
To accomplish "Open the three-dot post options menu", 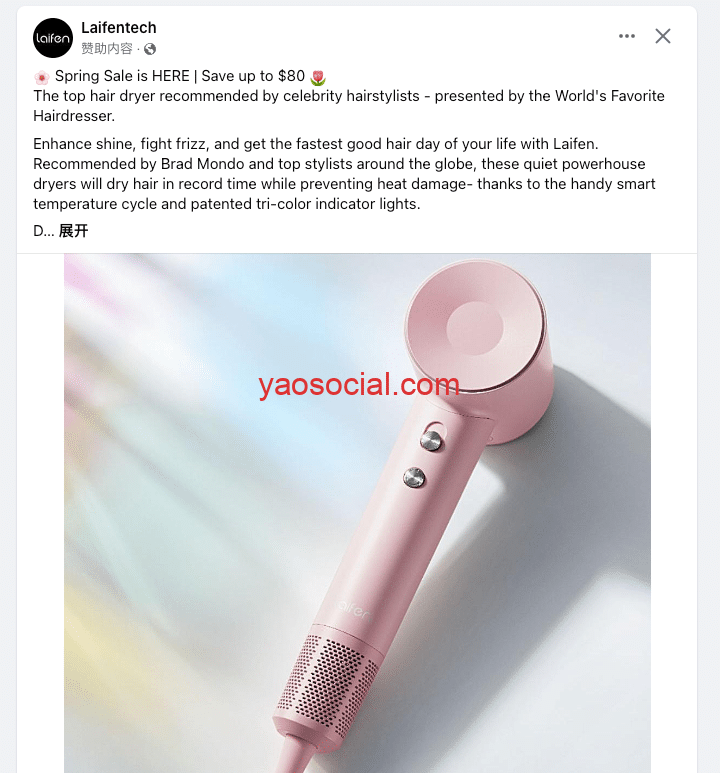I will [627, 36].
